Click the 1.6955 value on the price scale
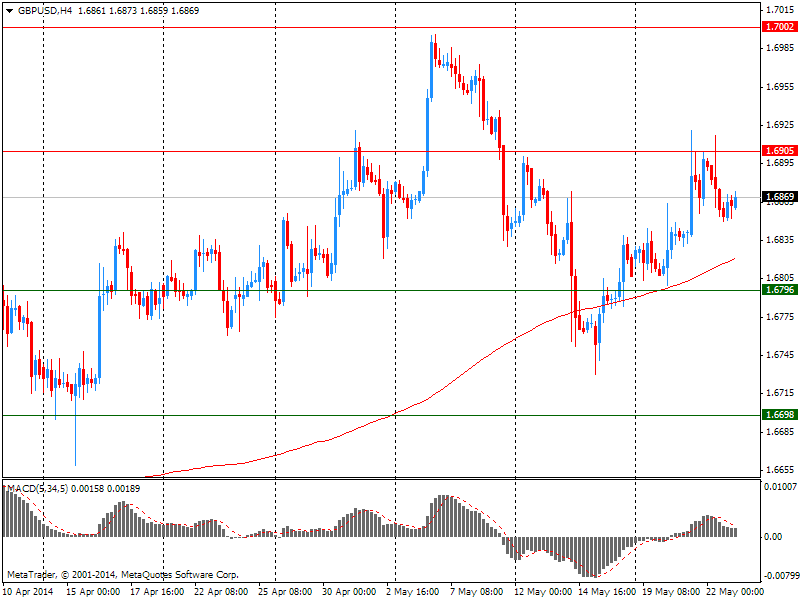The image size is (800, 600). click(780, 87)
